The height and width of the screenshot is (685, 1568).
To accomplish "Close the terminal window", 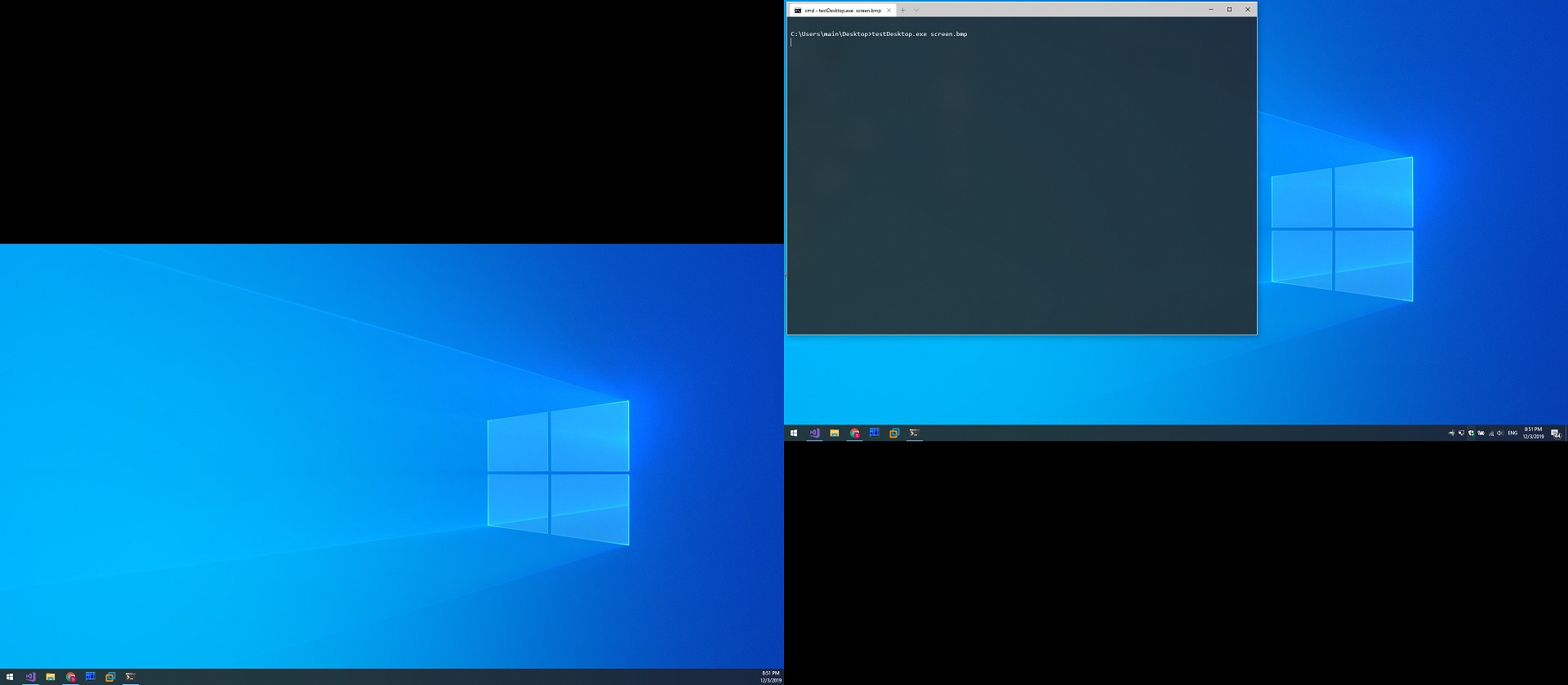I will click(x=1248, y=10).
